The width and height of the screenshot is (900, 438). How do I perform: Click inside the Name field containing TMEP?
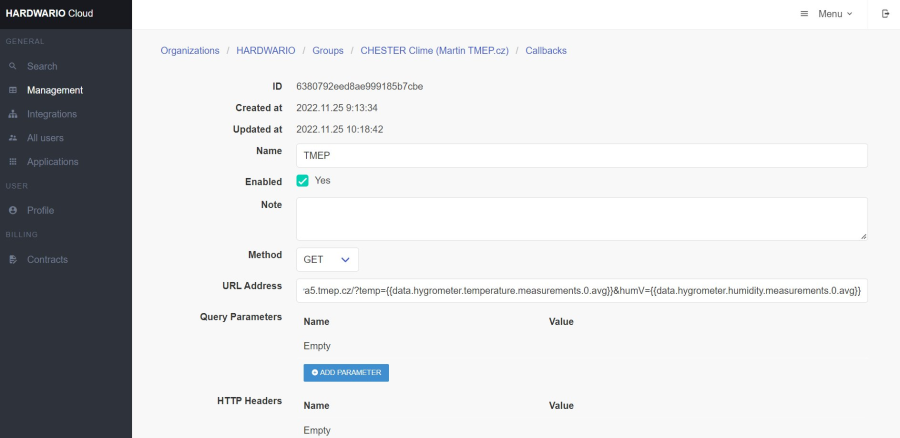(581, 155)
